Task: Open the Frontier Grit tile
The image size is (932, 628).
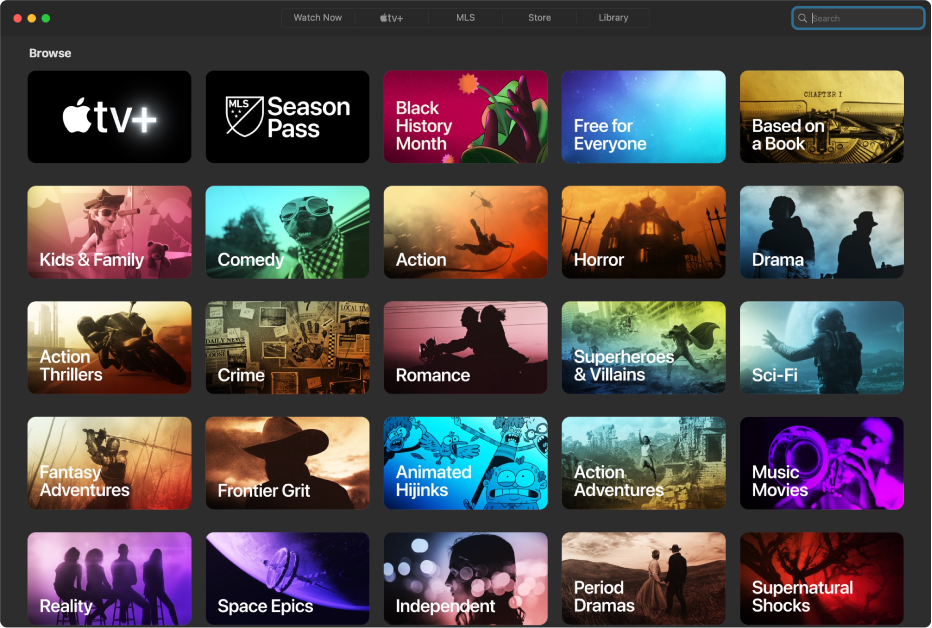Action: 287,463
